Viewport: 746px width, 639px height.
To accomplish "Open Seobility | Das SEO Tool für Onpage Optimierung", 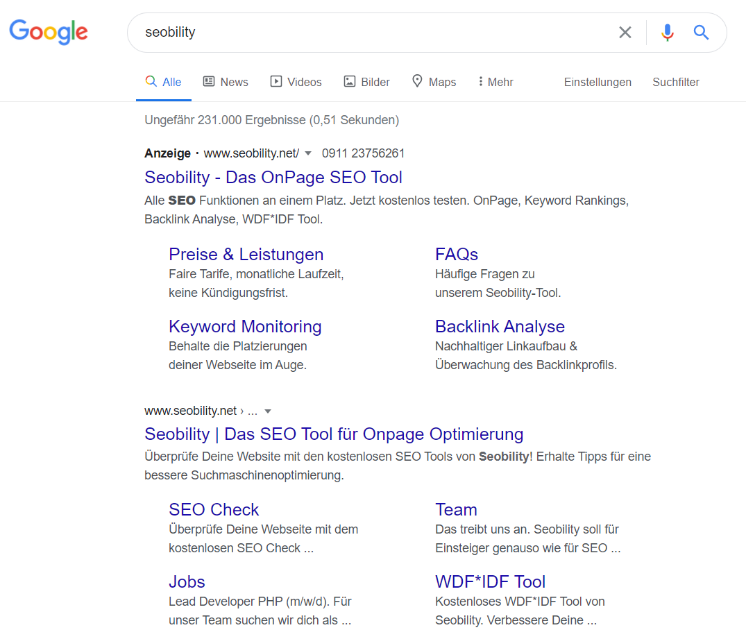I will click(334, 434).
